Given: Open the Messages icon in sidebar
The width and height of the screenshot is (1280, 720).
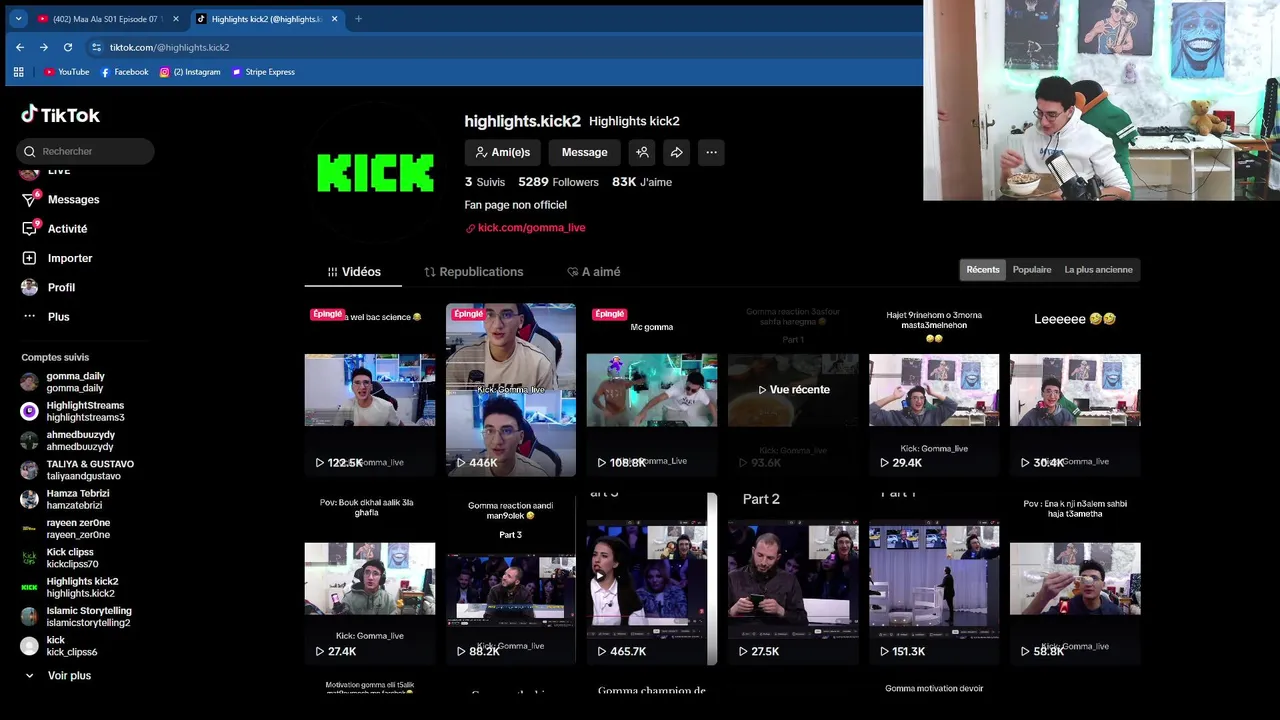Looking at the screenshot, I should pyautogui.click(x=29, y=200).
